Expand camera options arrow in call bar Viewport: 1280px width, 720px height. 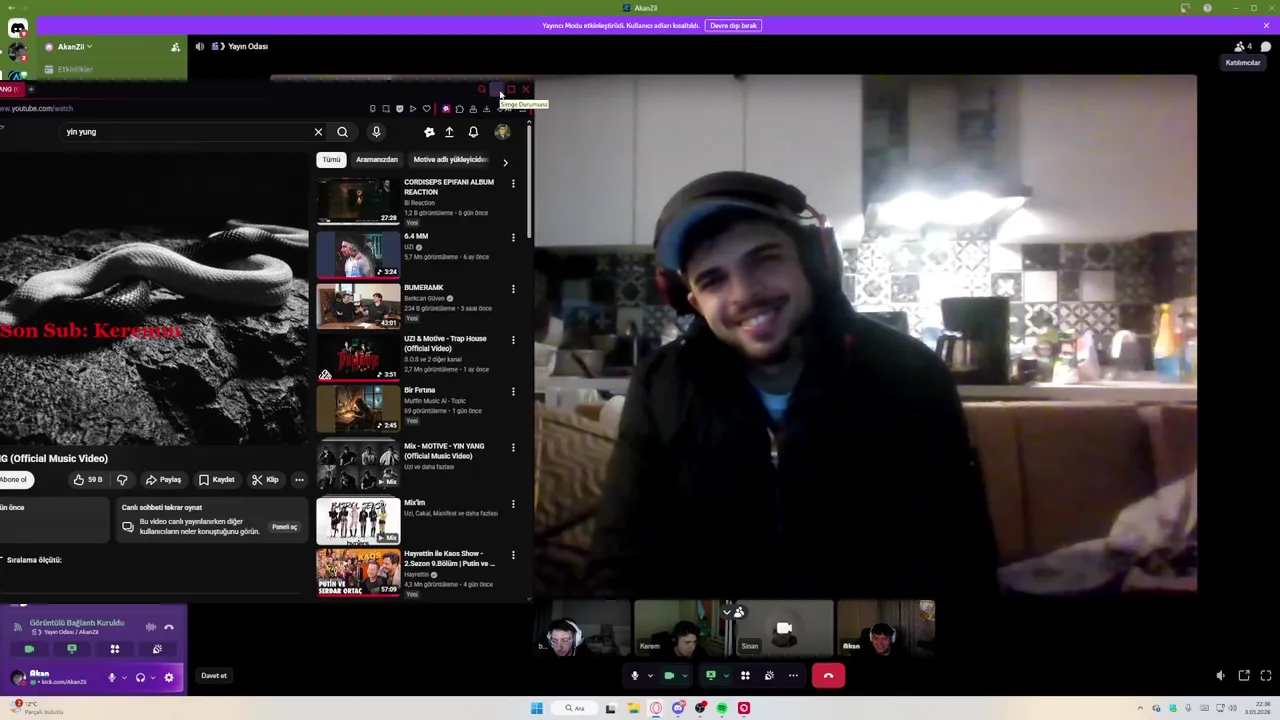point(685,676)
